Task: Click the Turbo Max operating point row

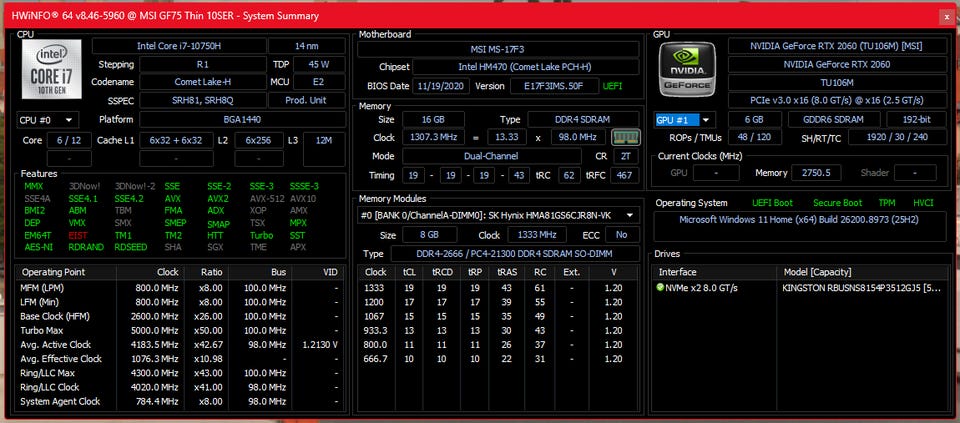Action: click(x=181, y=331)
